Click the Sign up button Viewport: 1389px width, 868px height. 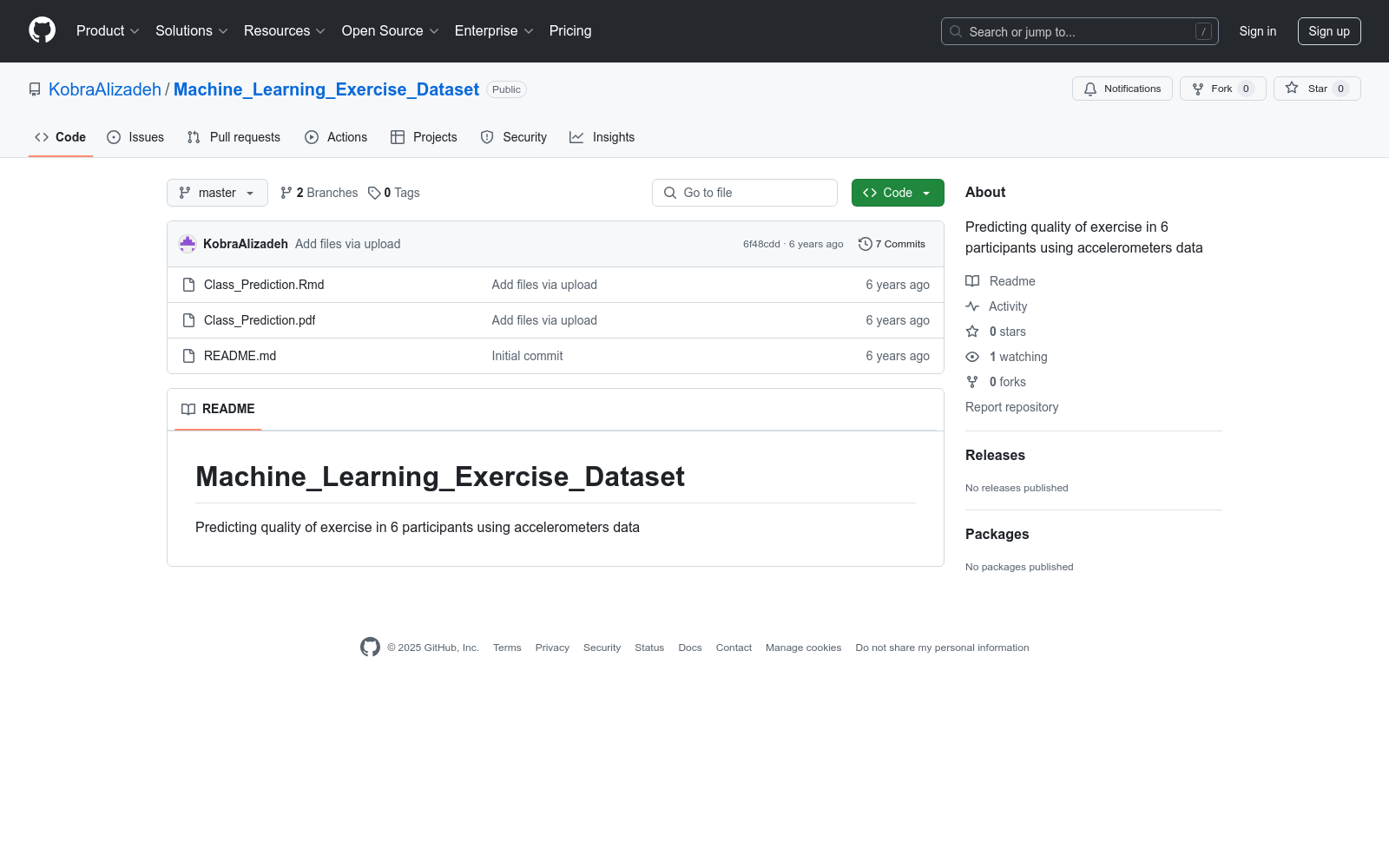1329,31
